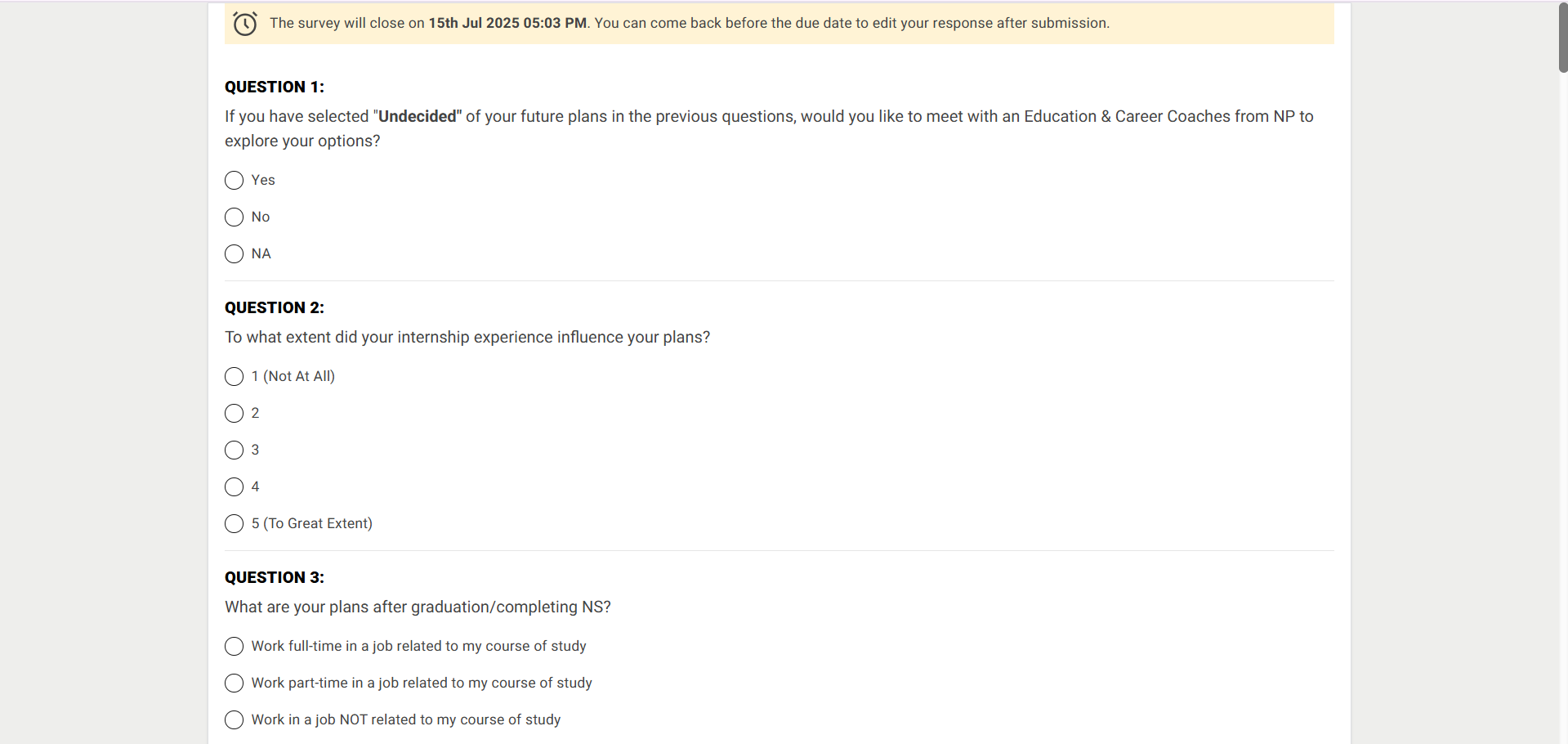Choose 'NA' in Question 1
Viewport: 1568px width, 744px height.
[233, 253]
